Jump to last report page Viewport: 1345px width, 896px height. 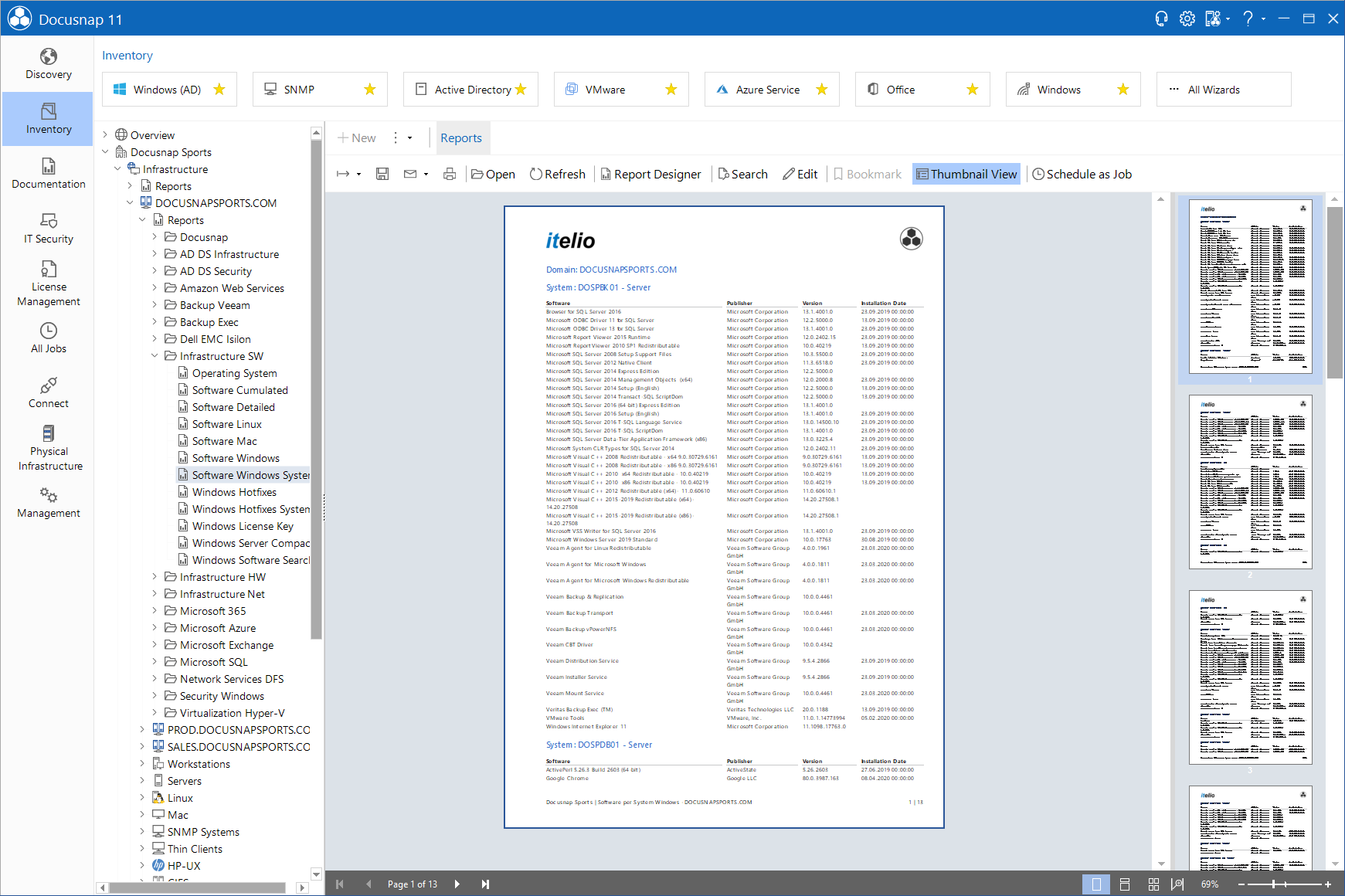point(485,884)
